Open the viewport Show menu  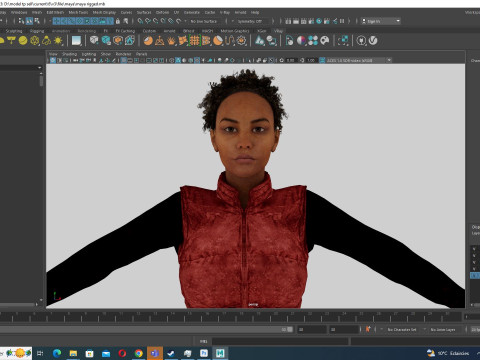pos(106,54)
